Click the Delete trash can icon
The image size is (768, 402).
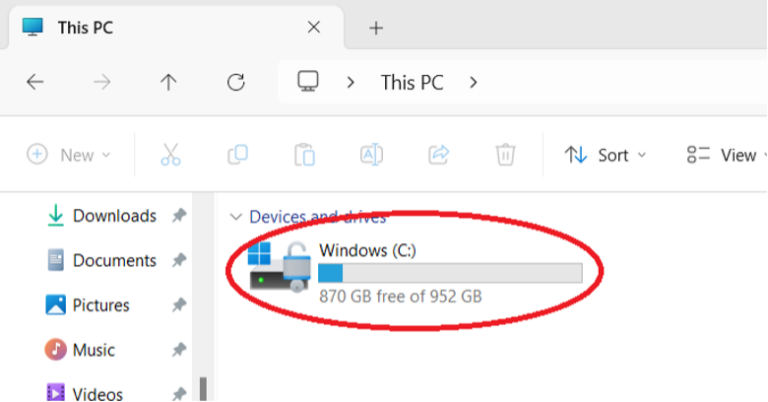(x=505, y=155)
